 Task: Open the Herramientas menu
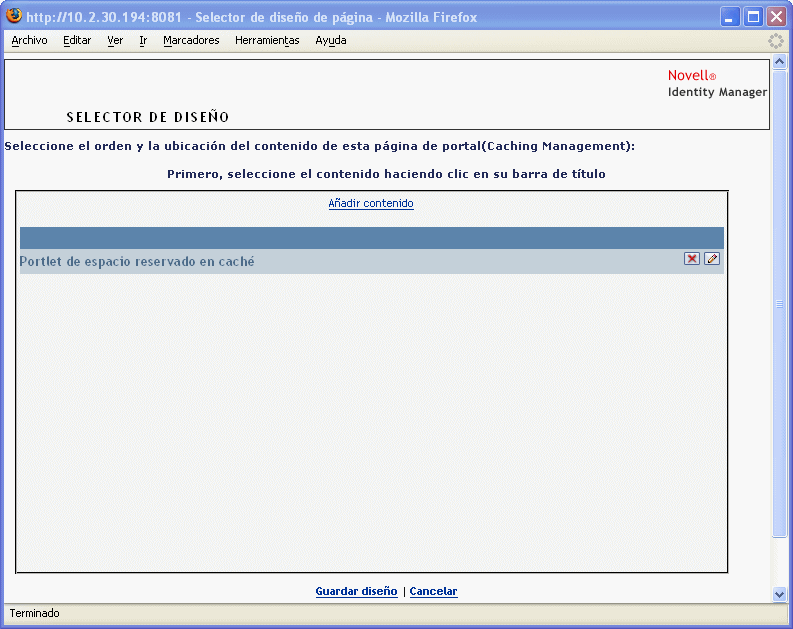(267, 40)
